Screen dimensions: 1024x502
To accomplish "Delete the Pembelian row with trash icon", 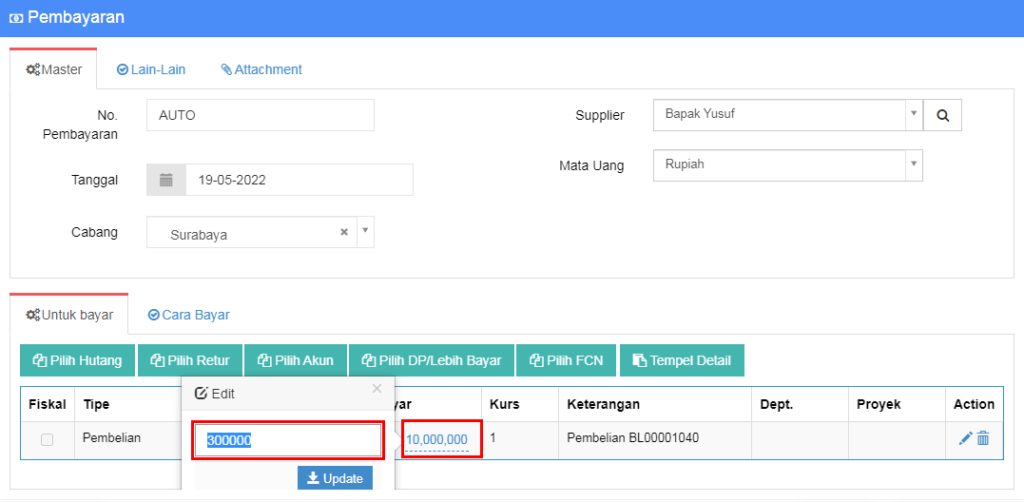I will [x=983, y=439].
